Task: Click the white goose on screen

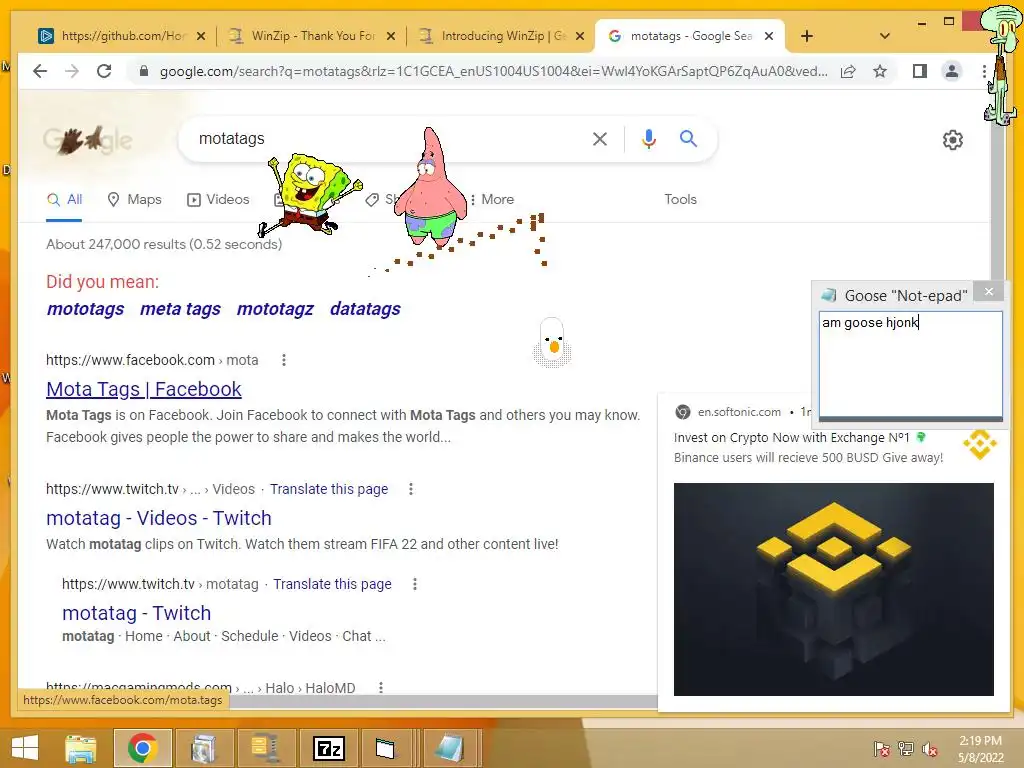Action: pos(552,342)
